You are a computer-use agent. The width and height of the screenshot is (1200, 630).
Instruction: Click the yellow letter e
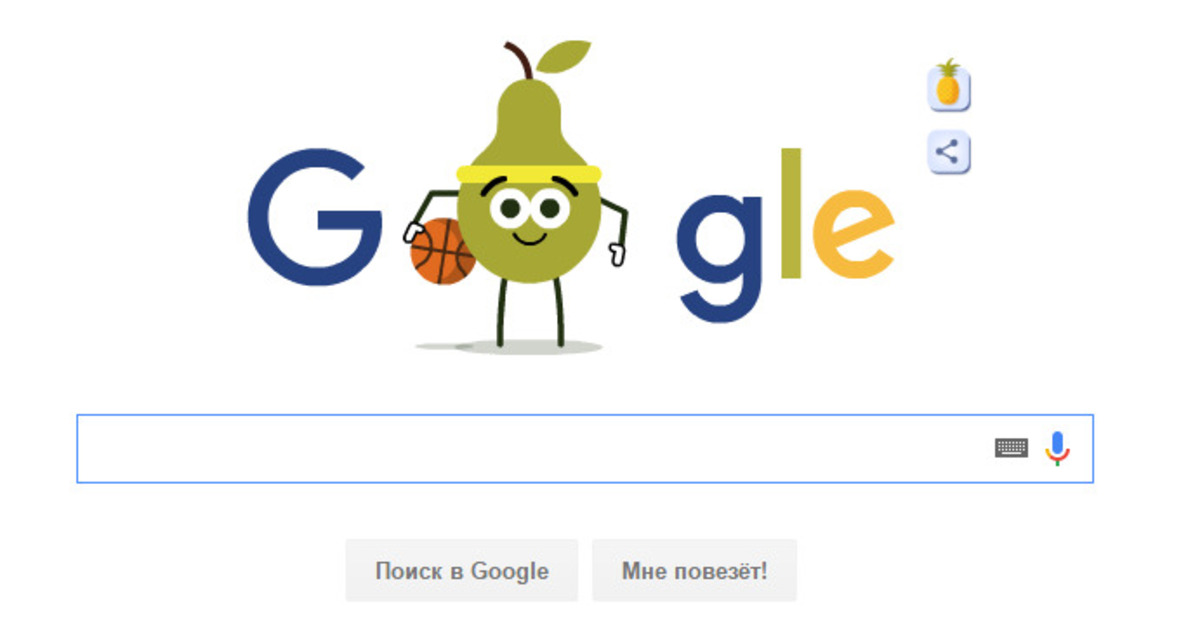853,234
